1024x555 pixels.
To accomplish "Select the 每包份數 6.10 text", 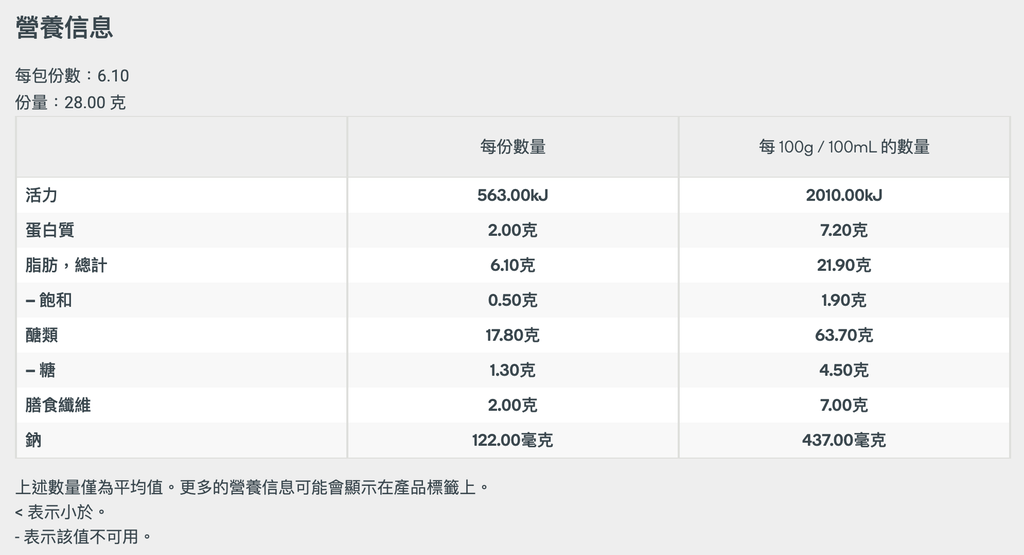I will point(72,76).
